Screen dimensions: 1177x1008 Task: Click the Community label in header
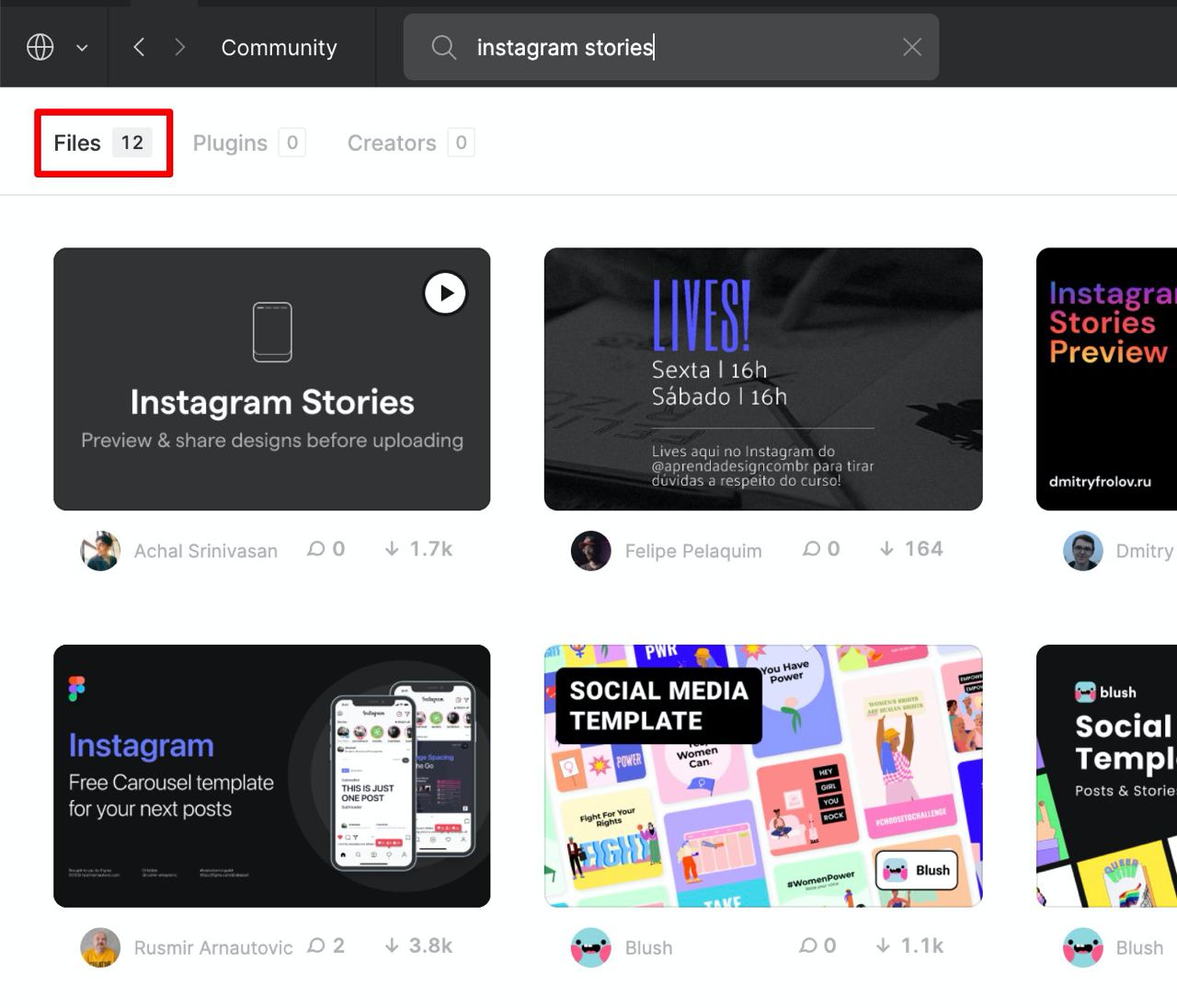[279, 48]
